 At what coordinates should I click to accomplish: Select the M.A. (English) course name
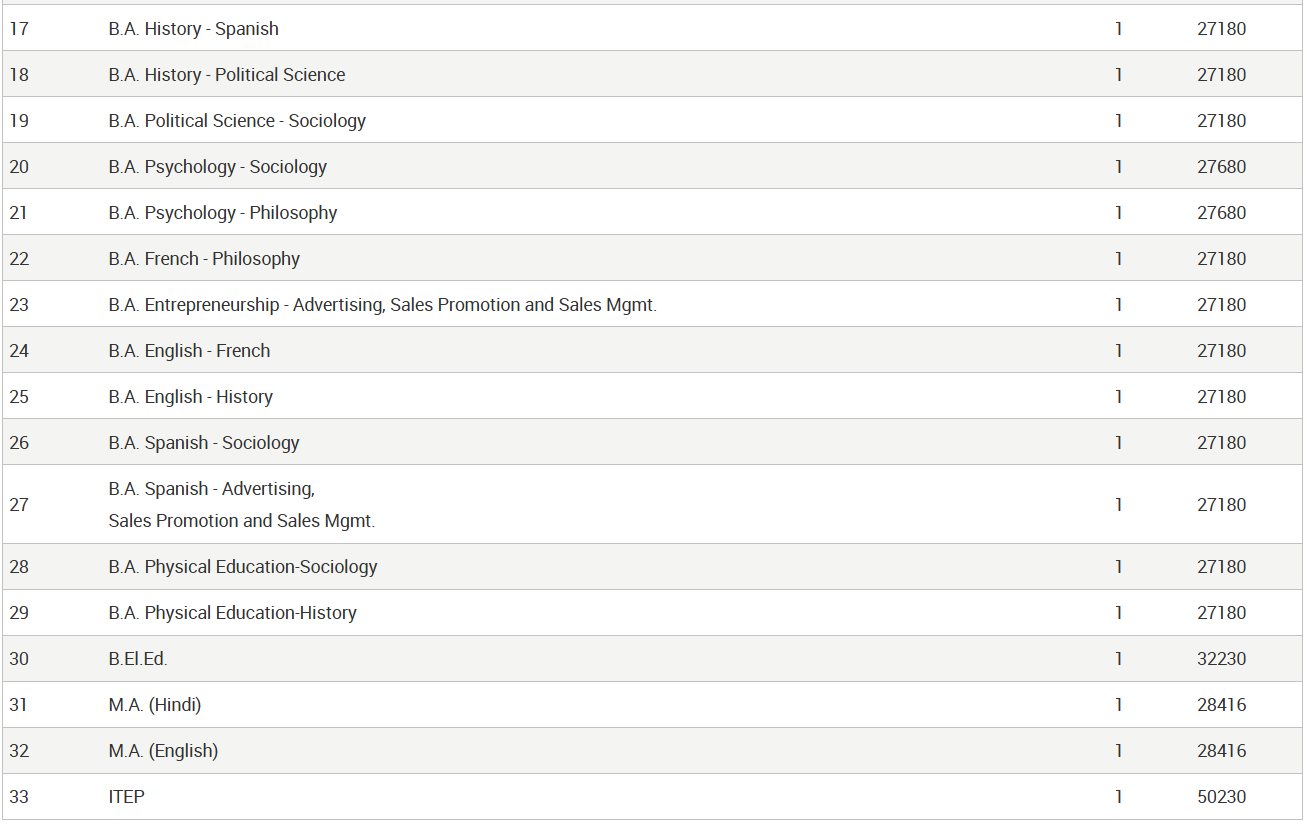coord(163,751)
